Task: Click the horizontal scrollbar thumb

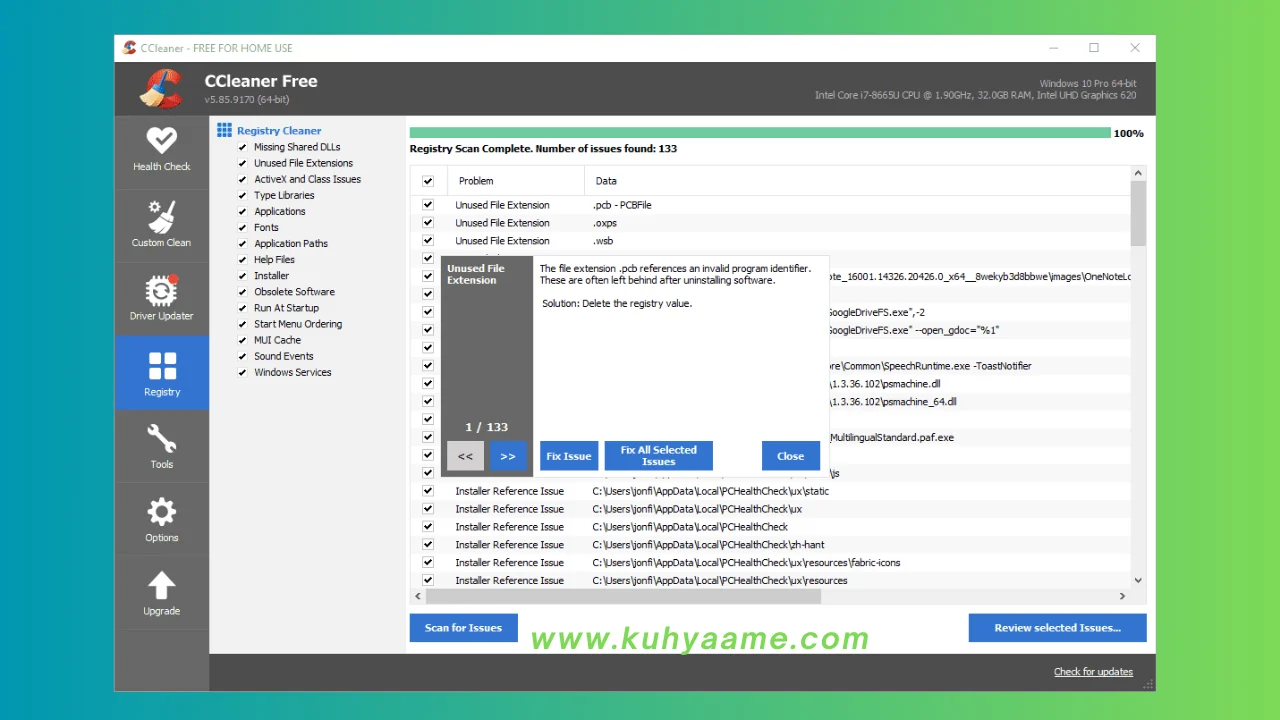Action: [x=623, y=596]
